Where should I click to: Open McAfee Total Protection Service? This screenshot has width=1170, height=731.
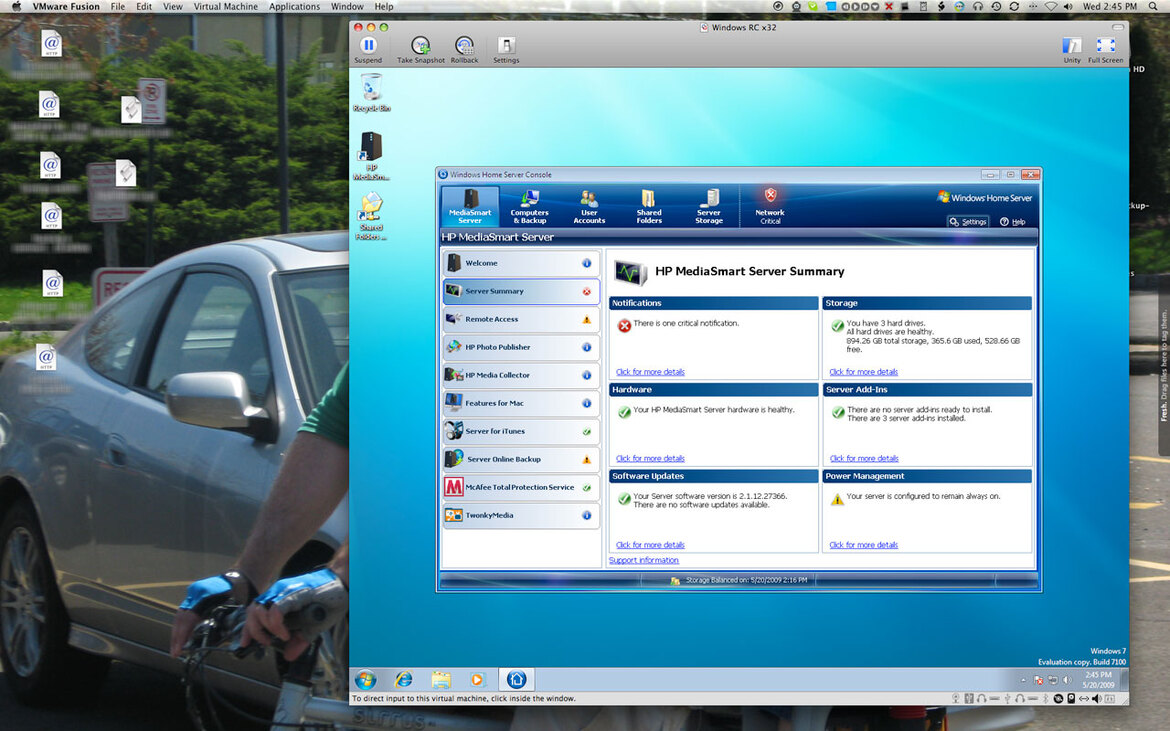521,487
